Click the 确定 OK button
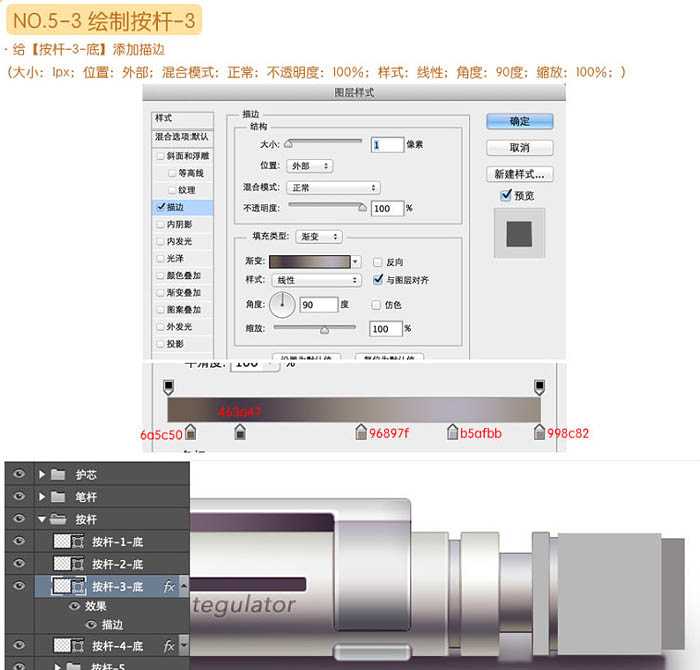Image resolution: width=700 pixels, height=670 pixels. [520, 121]
